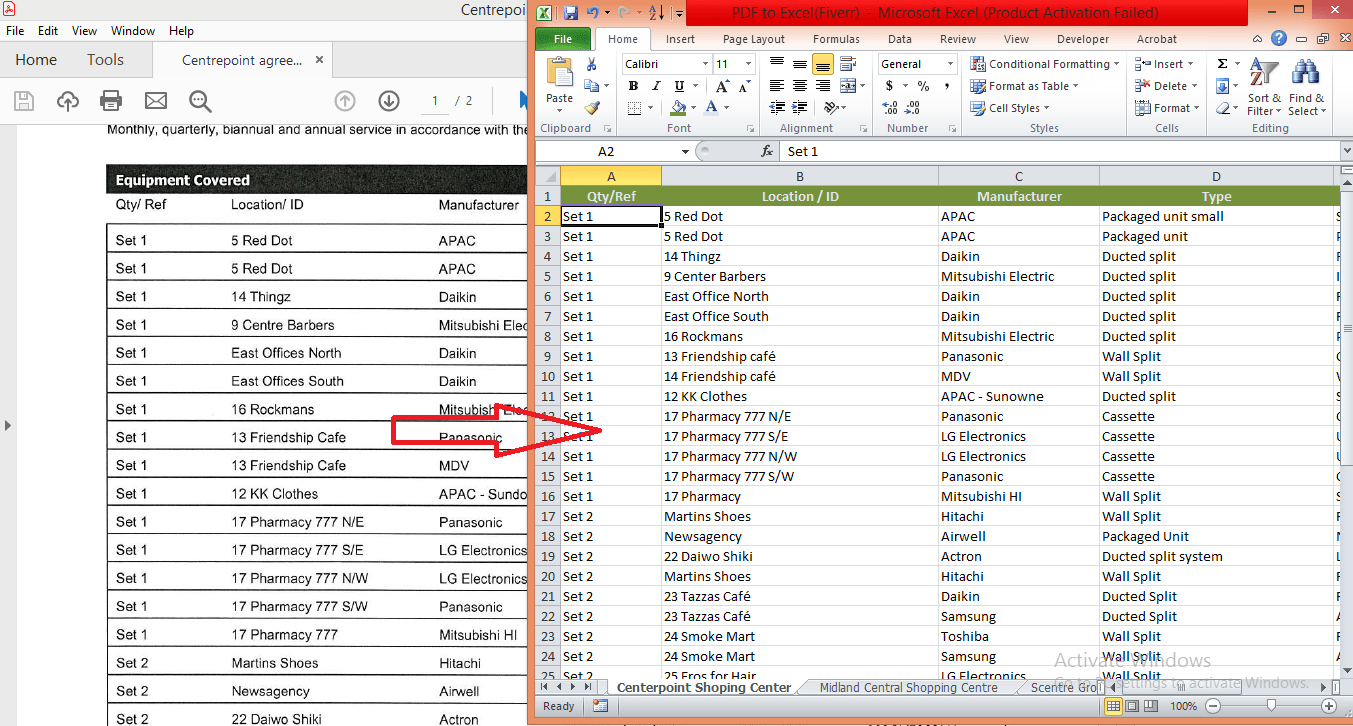Open the Cell Styles dropdown
This screenshot has height=726, width=1353.
click(1011, 108)
